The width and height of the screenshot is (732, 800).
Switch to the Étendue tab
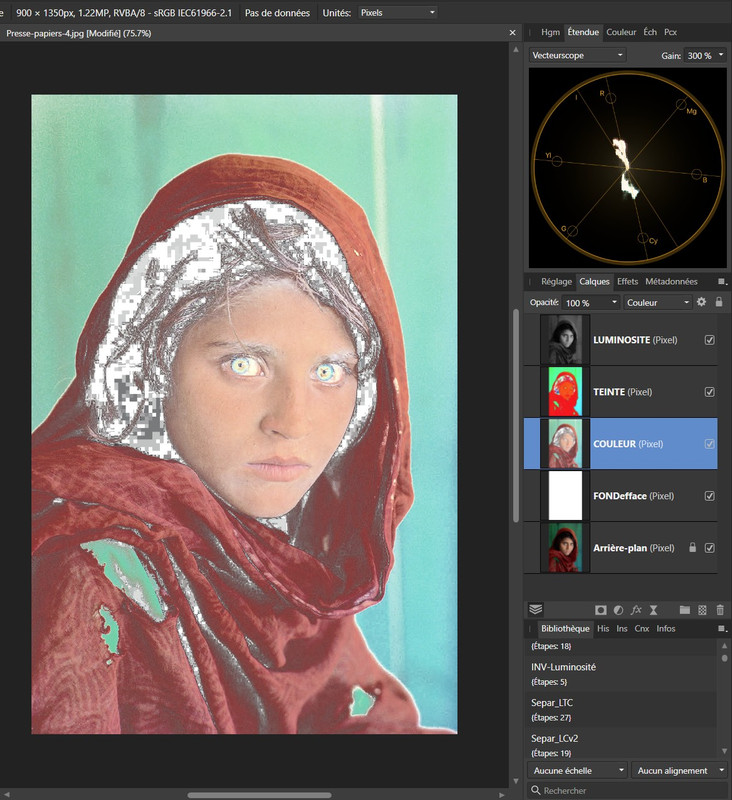click(x=583, y=32)
